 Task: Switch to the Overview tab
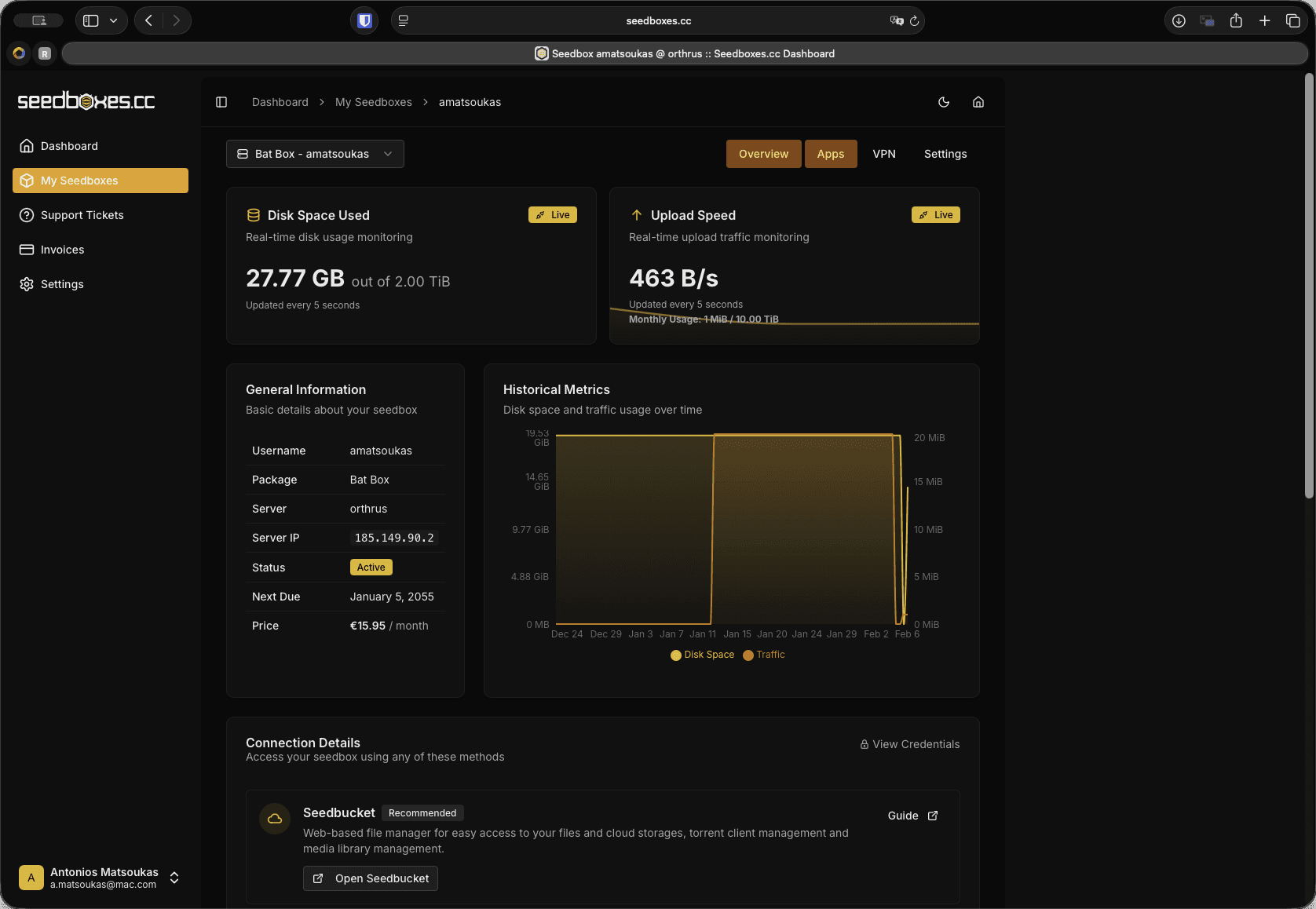(763, 154)
